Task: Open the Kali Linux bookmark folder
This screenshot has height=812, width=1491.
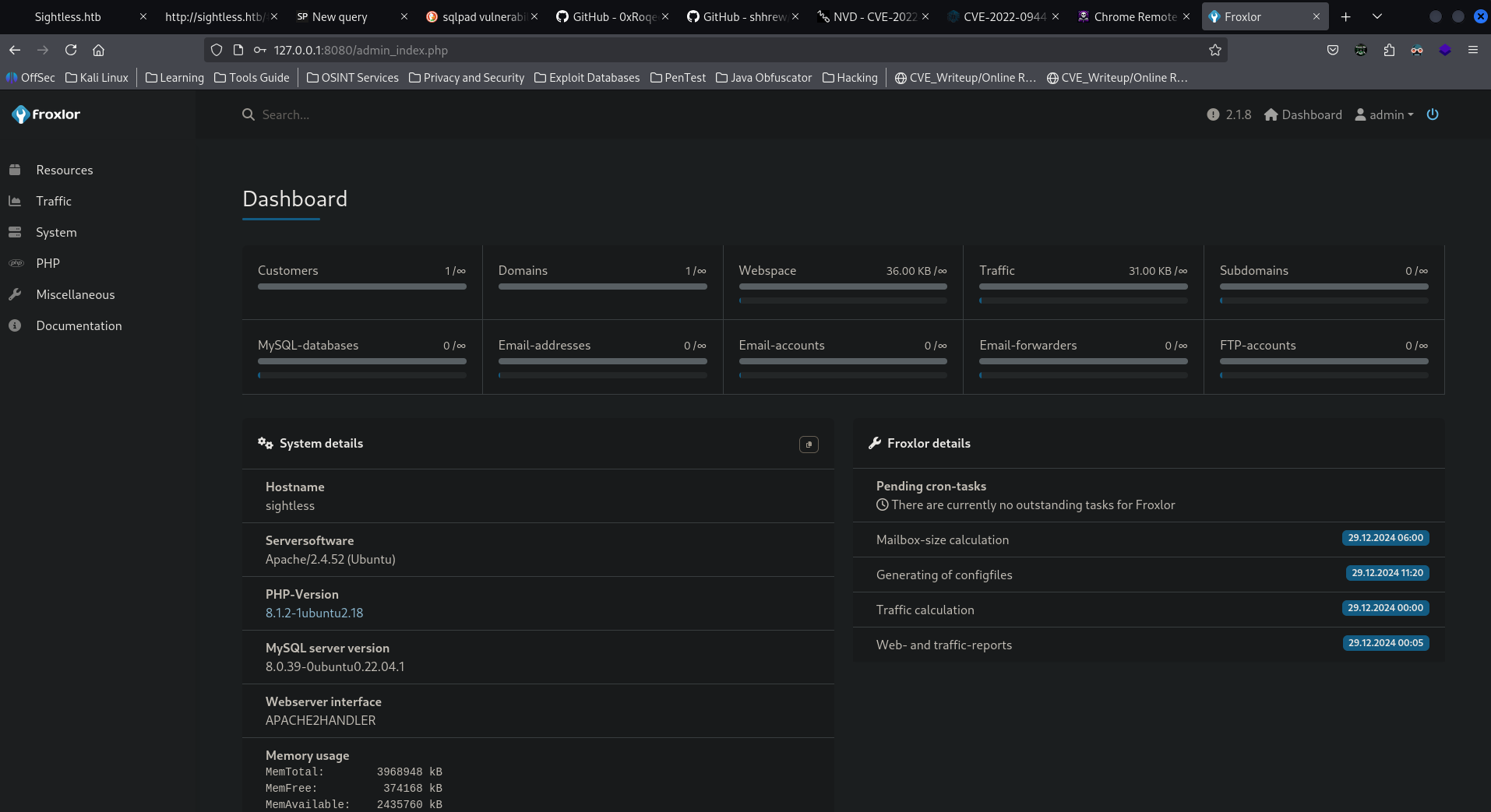Action: coord(97,78)
